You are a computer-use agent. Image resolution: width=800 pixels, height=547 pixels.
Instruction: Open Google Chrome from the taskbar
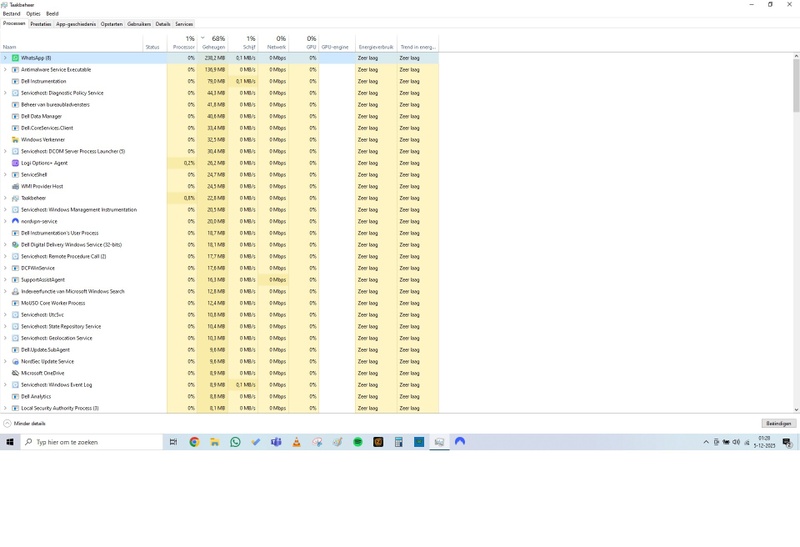coord(194,442)
